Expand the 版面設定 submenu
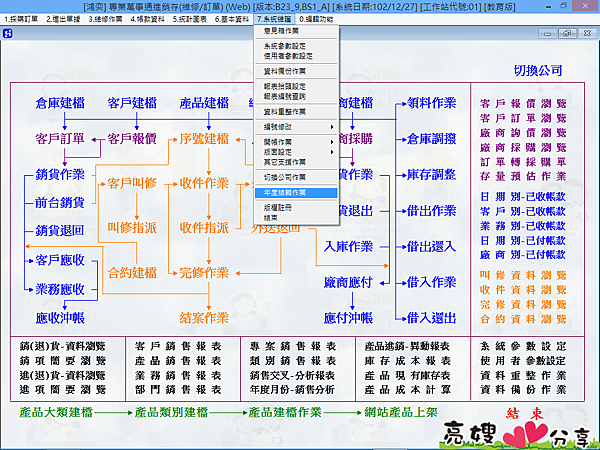Viewport: 600px width, 450px height. point(296,152)
